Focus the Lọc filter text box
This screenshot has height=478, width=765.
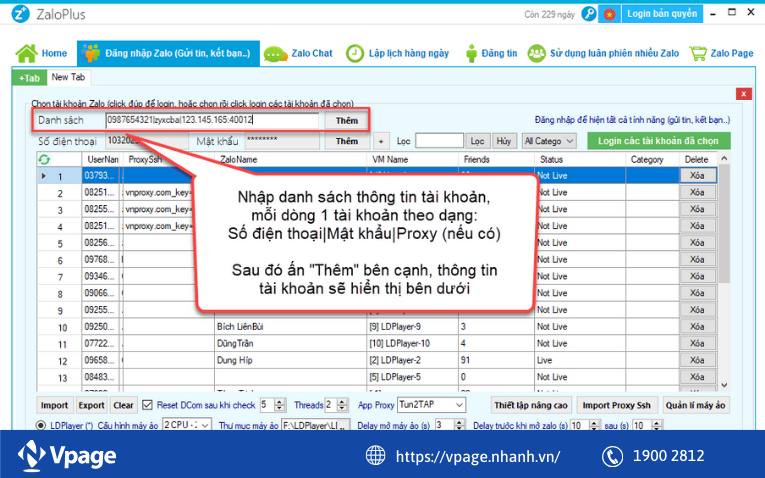point(439,141)
